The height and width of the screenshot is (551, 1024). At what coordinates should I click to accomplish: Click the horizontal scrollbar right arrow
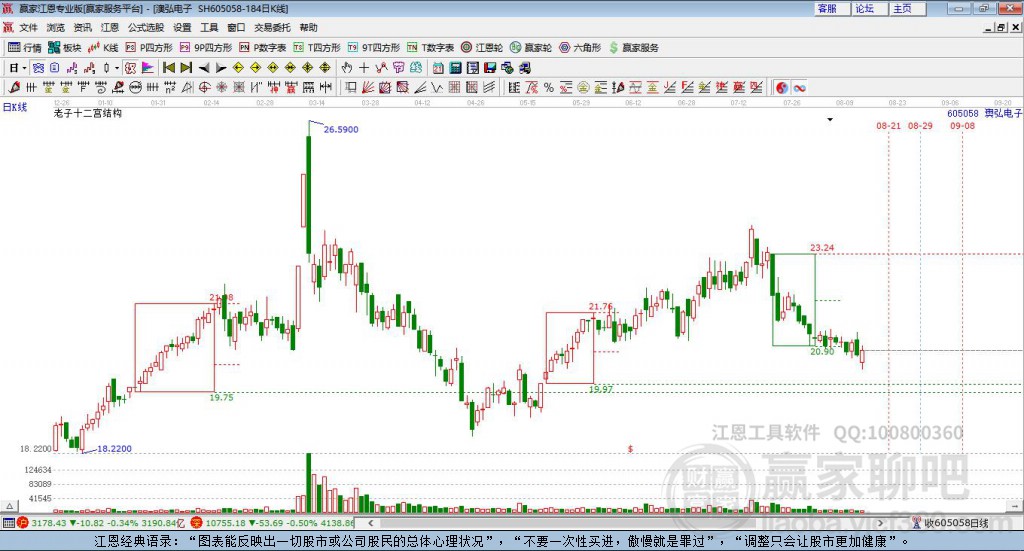point(880,523)
